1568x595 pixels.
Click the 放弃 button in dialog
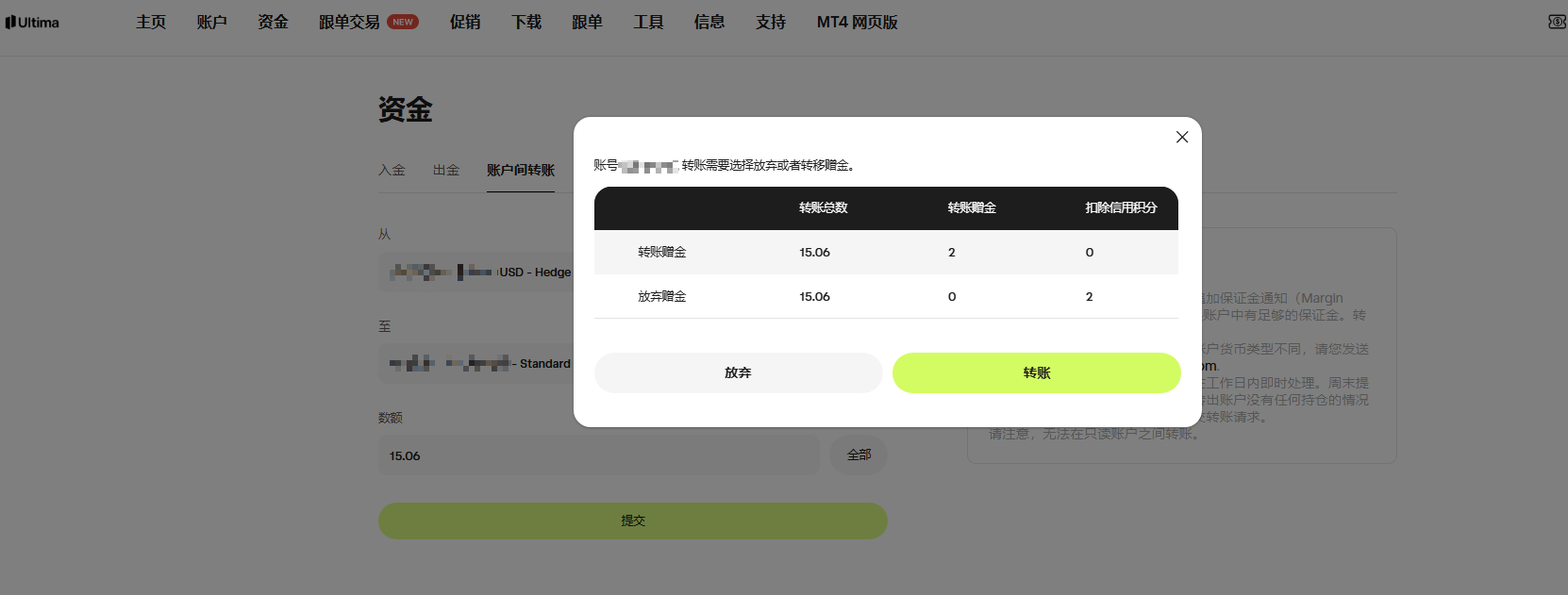pos(738,372)
